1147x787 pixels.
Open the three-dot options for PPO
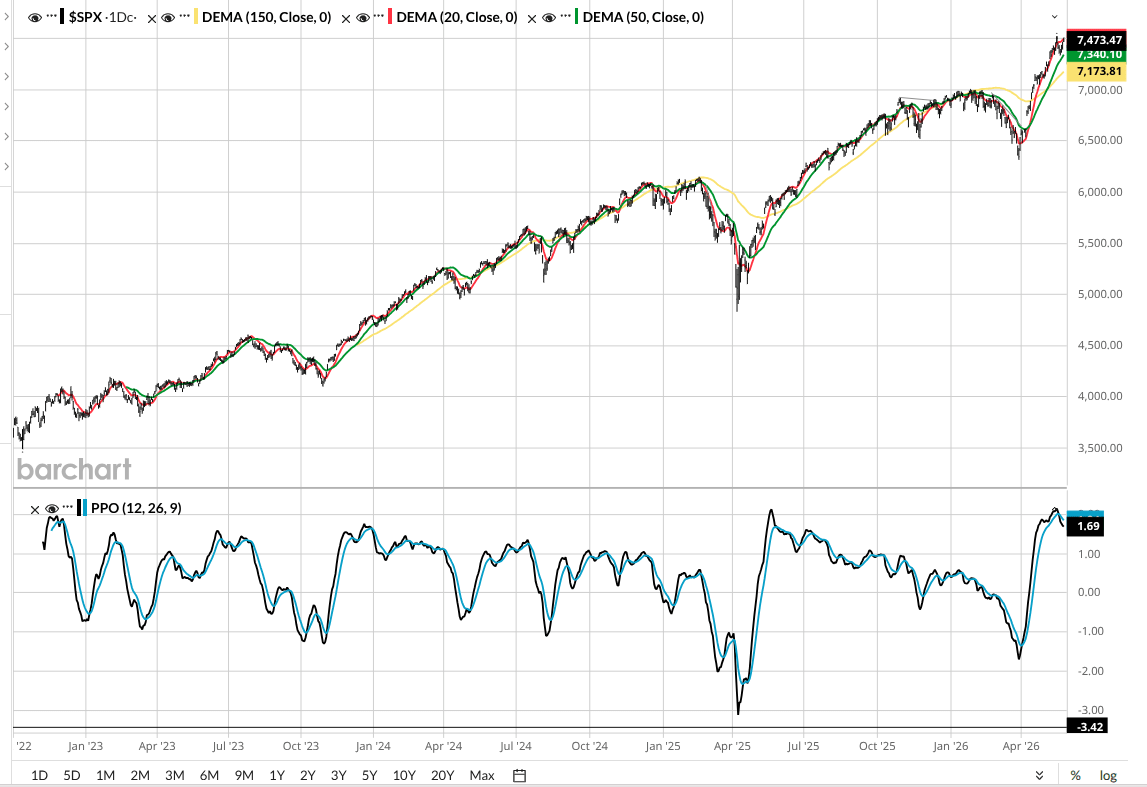pos(68,507)
